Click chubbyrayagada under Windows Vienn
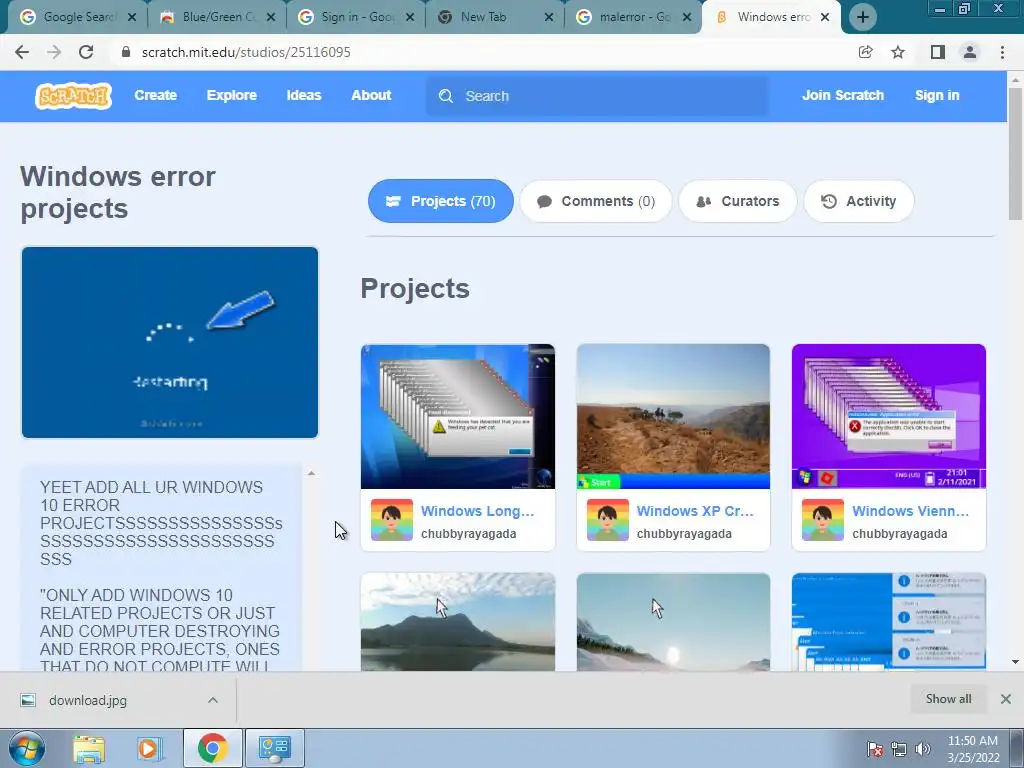The image size is (1024, 768). (899, 534)
